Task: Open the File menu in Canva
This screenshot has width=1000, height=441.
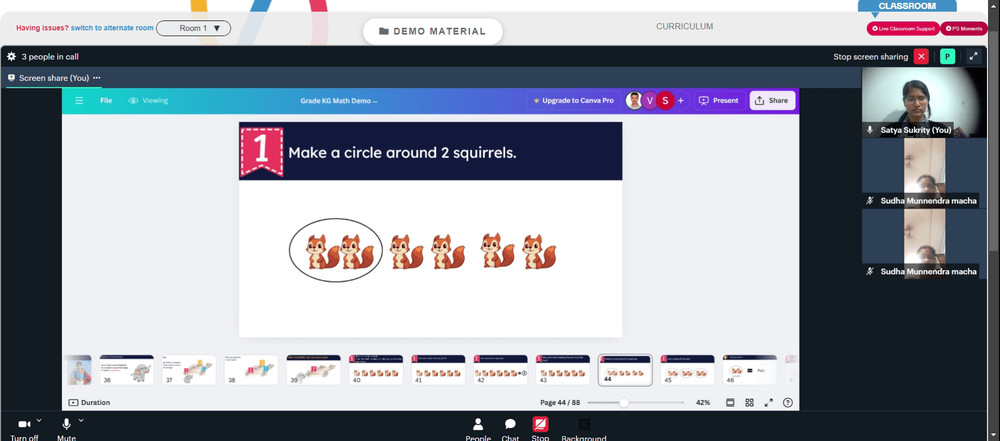Action: click(106, 100)
